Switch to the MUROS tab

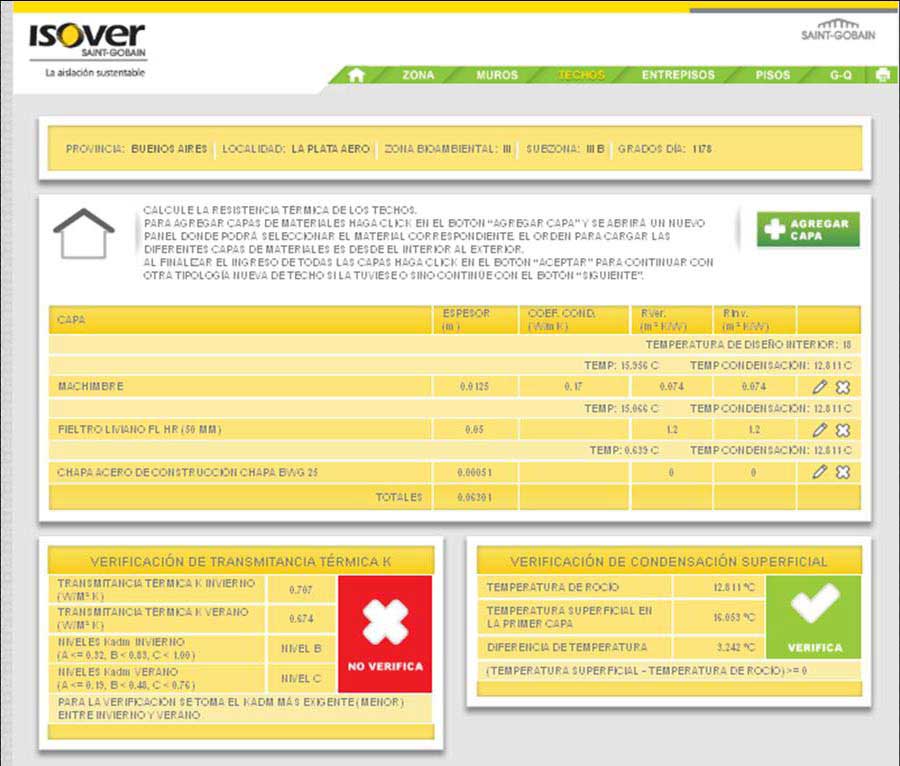[497, 75]
